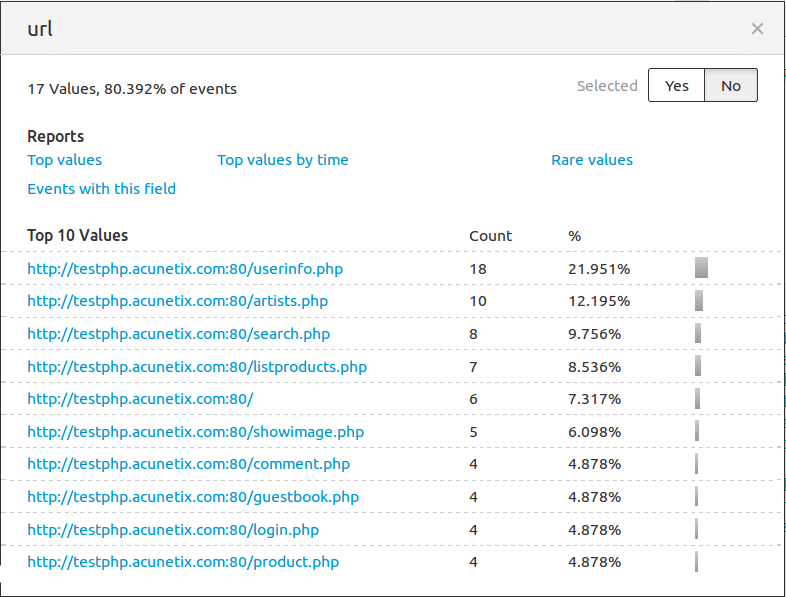Close the url field dialog
Viewport: 786px width, 597px height.
[757, 29]
